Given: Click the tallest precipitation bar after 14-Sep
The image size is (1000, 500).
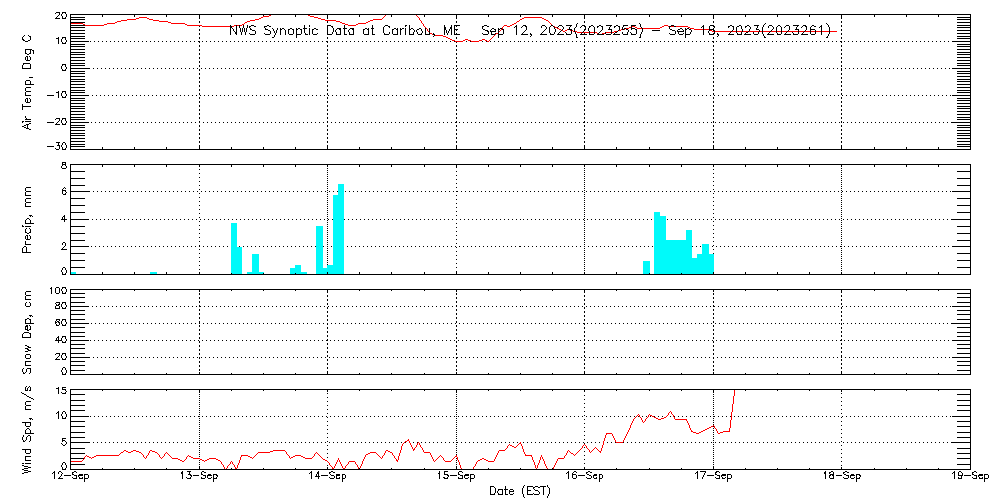Looking at the screenshot, I should click(x=341, y=229).
